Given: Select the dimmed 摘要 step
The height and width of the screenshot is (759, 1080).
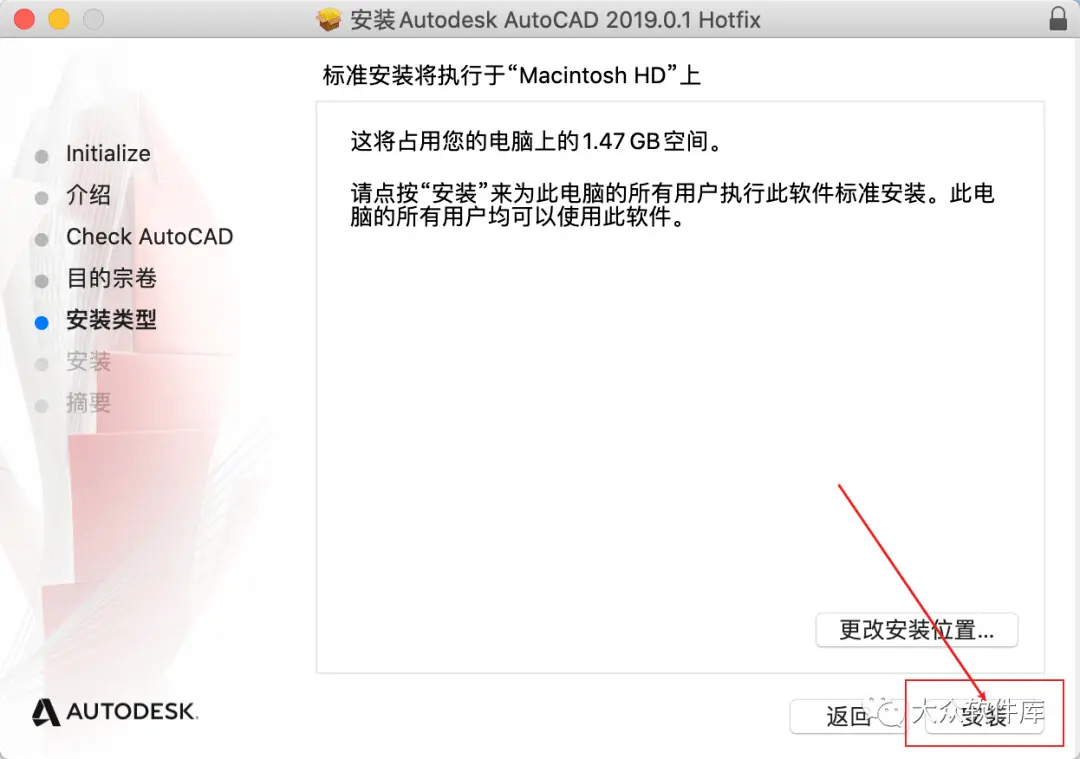Looking at the screenshot, I should click(x=88, y=403).
